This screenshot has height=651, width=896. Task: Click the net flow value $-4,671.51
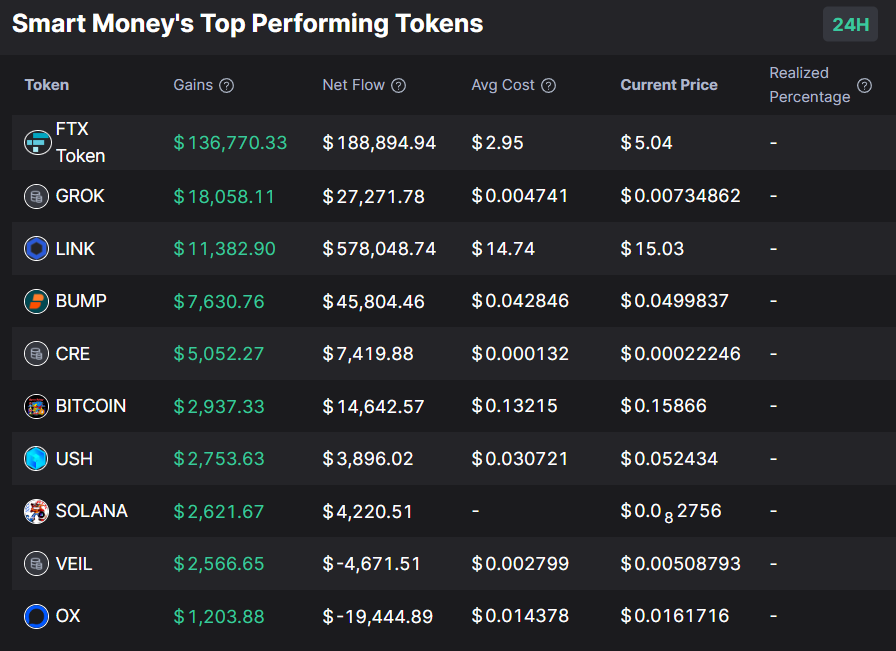[x=371, y=564]
